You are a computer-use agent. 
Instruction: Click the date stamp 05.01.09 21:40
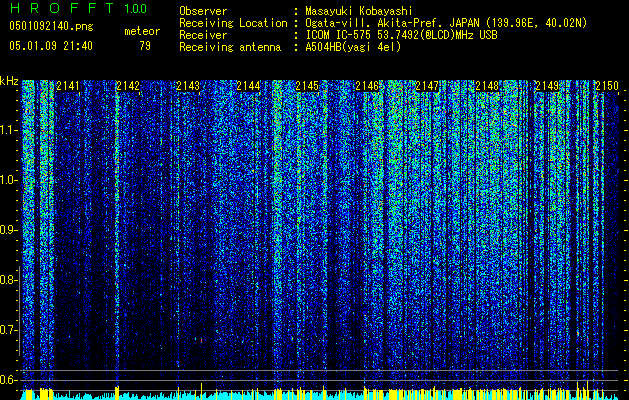(x=51, y=46)
